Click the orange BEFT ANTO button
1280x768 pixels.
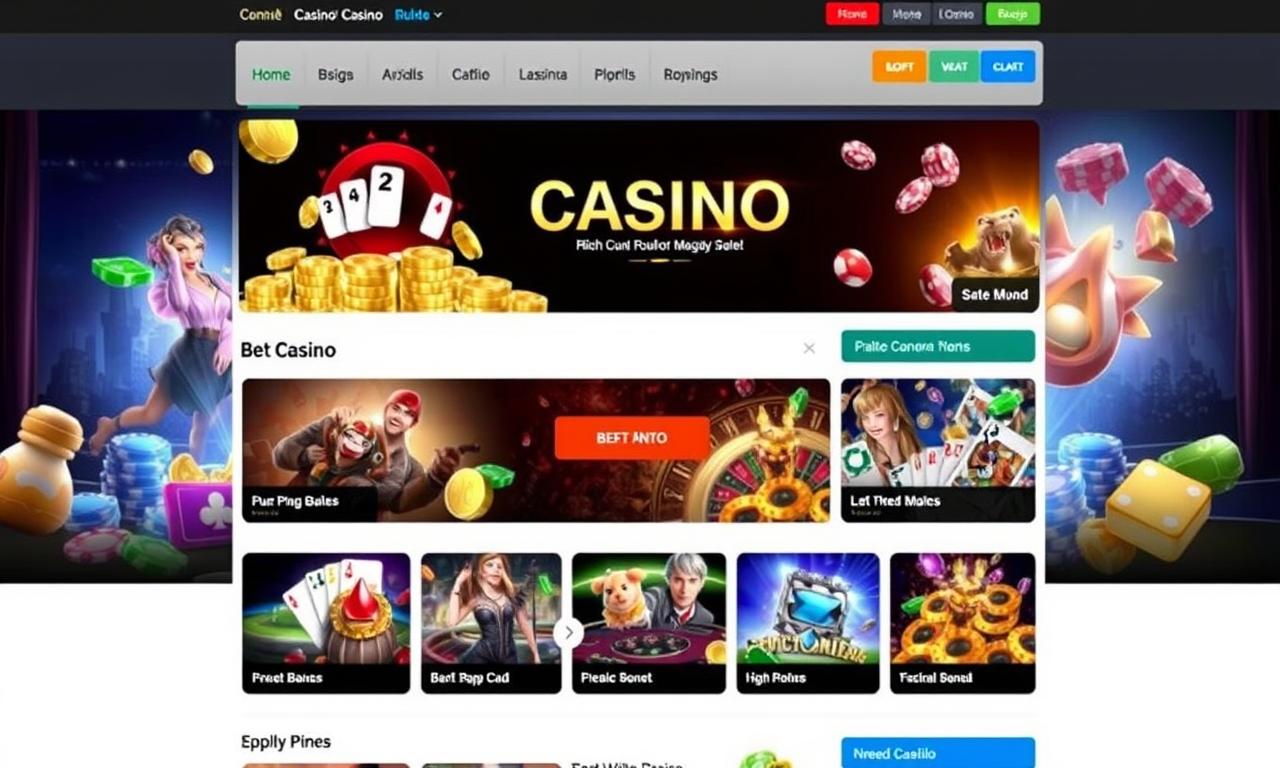[632, 438]
